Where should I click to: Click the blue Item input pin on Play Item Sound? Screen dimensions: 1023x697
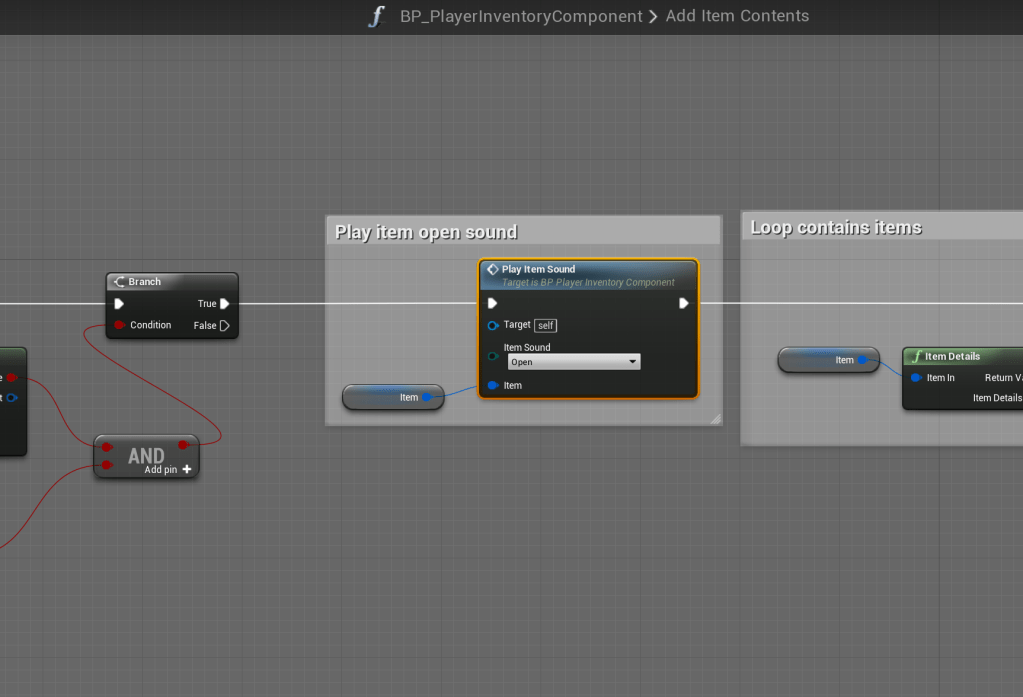click(493, 385)
